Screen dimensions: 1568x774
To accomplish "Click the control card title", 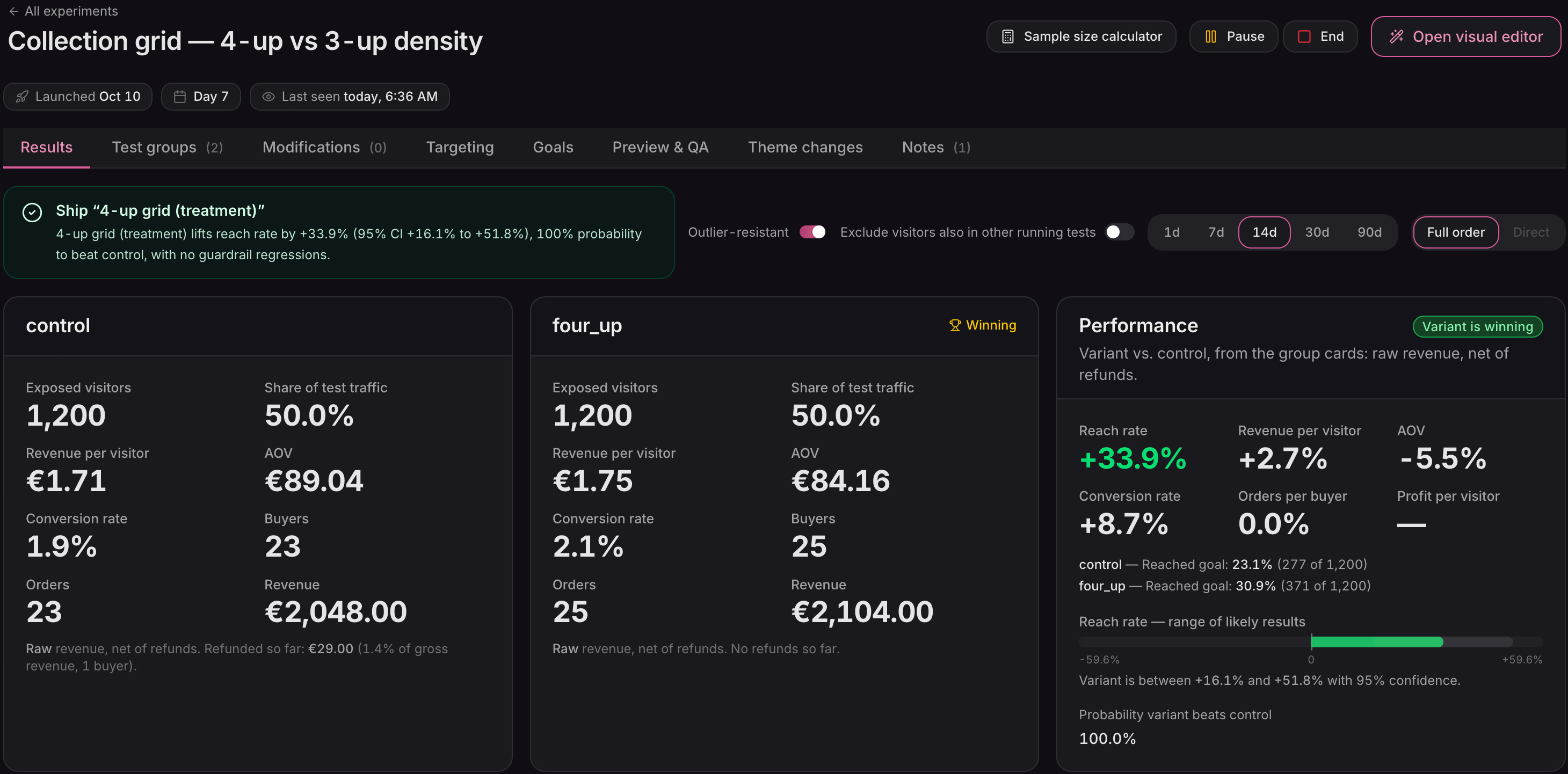I will click(58, 325).
